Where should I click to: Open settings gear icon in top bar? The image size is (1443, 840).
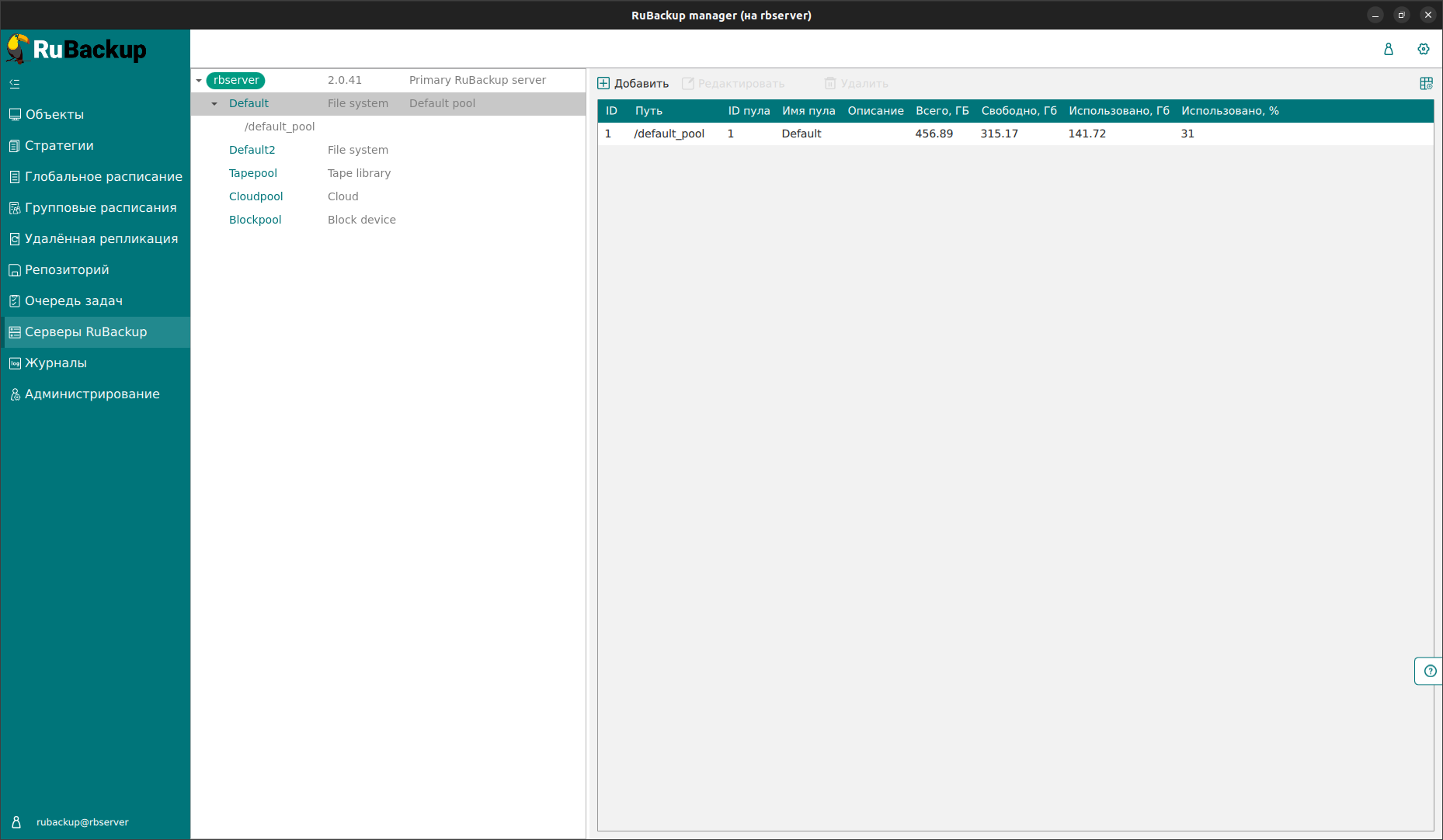(x=1423, y=49)
